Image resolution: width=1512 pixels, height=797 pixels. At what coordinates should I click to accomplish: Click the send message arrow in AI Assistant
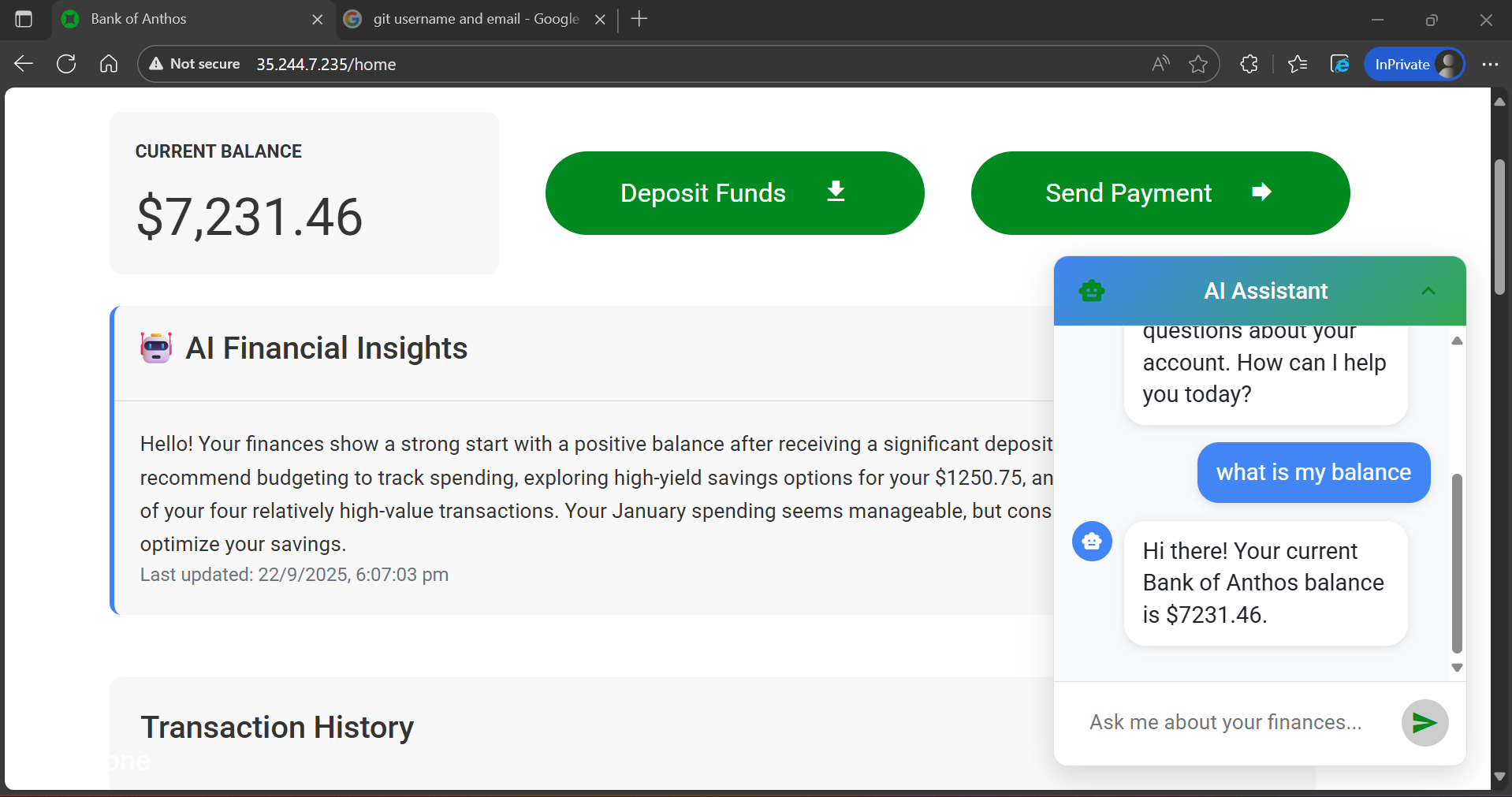coord(1424,722)
